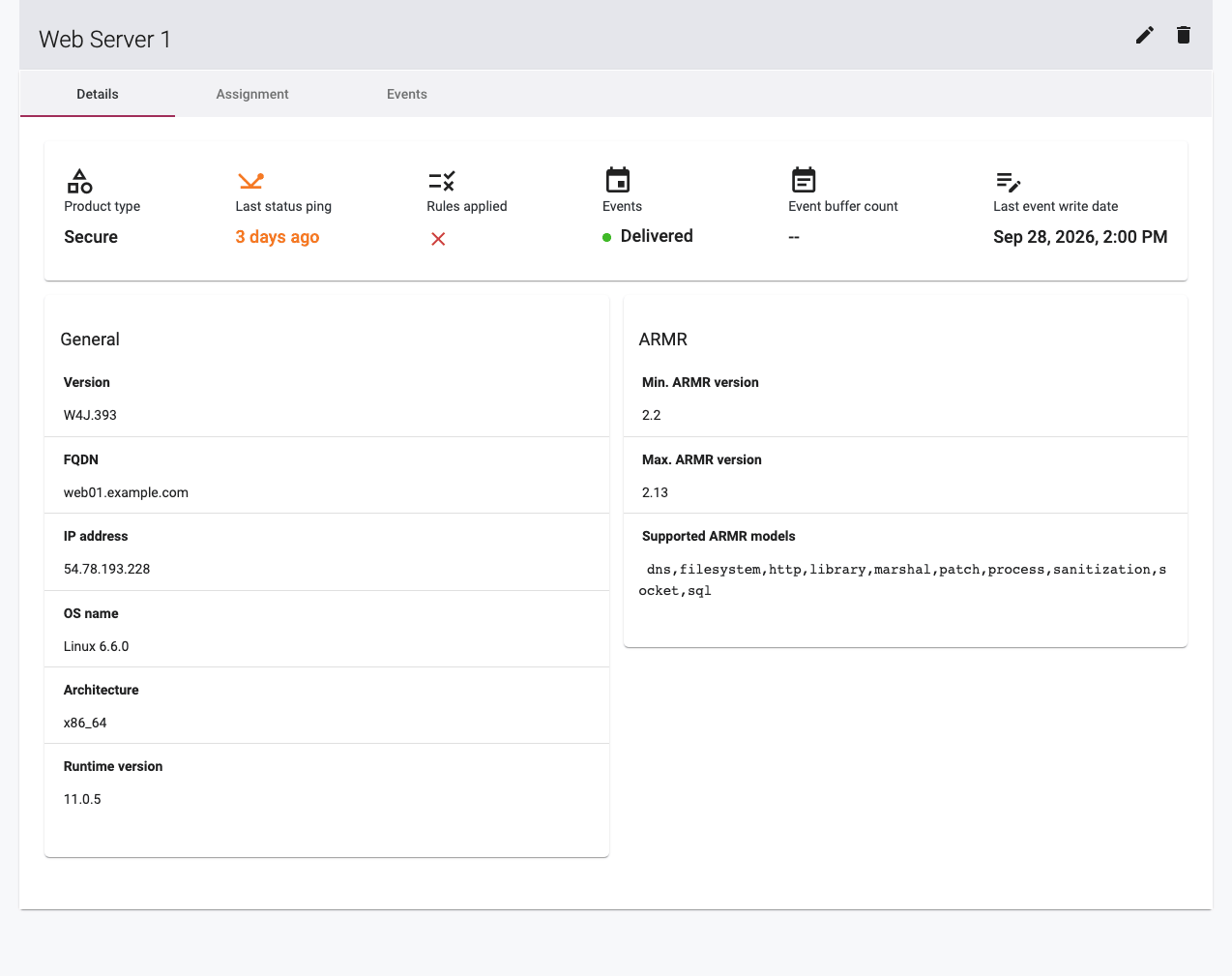This screenshot has width=1232, height=976.
Task: Click the FQDN value web01.example.com
Action: pos(126,492)
